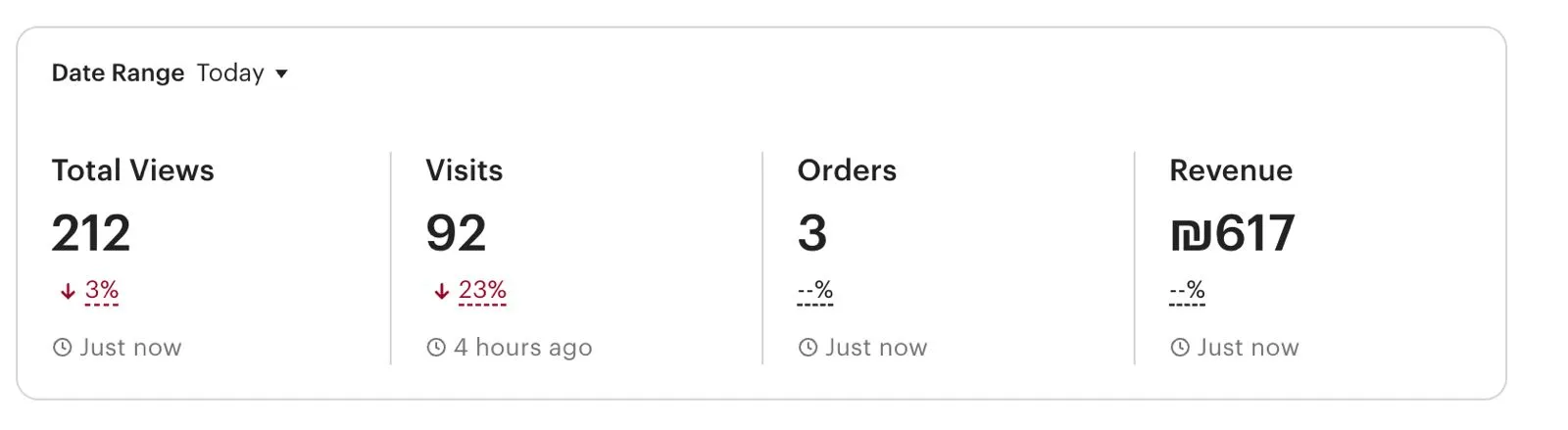The height and width of the screenshot is (430, 1568).
Task: Click the red down arrow beside 23%
Action: pos(441,291)
